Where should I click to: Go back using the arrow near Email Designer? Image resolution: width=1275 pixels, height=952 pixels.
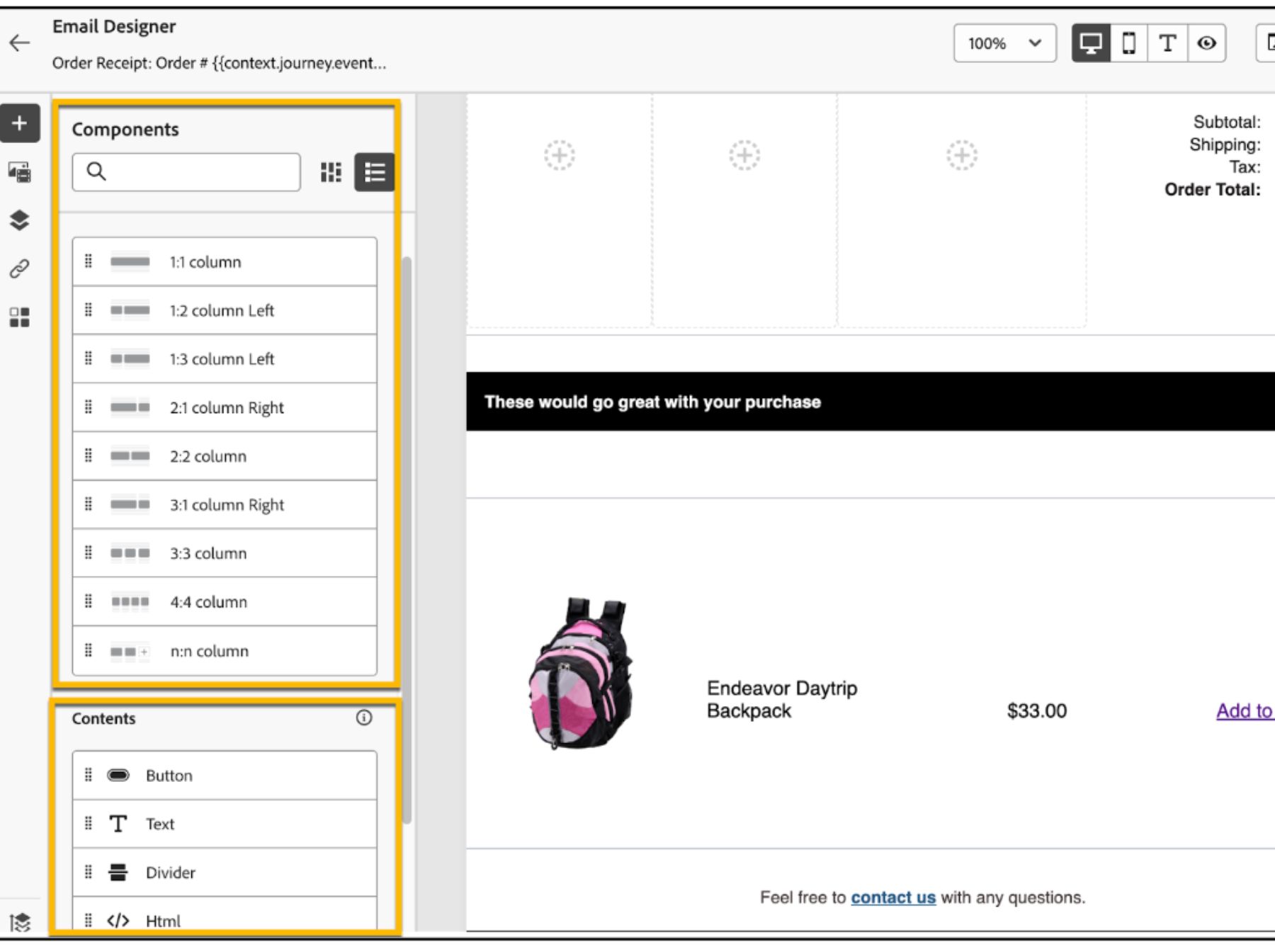(x=20, y=42)
